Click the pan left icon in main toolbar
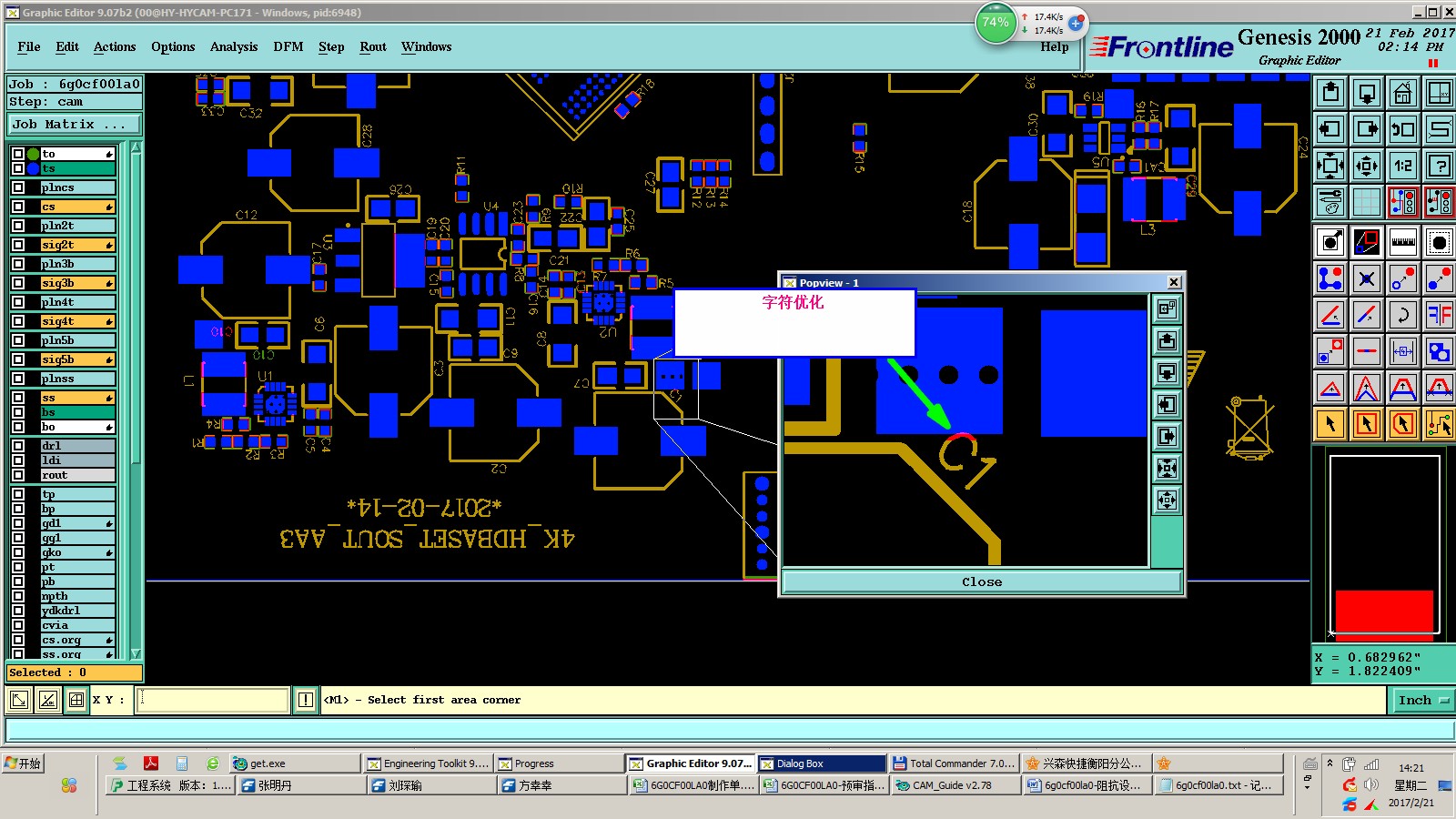Viewport: 1456px width, 819px height. coord(1330,129)
